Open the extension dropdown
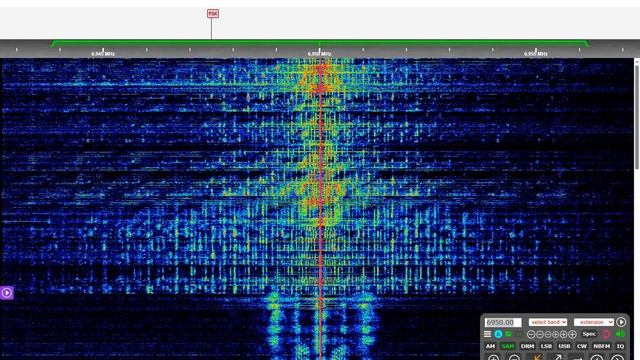The image size is (640, 360). pyautogui.click(x=594, y=322)
